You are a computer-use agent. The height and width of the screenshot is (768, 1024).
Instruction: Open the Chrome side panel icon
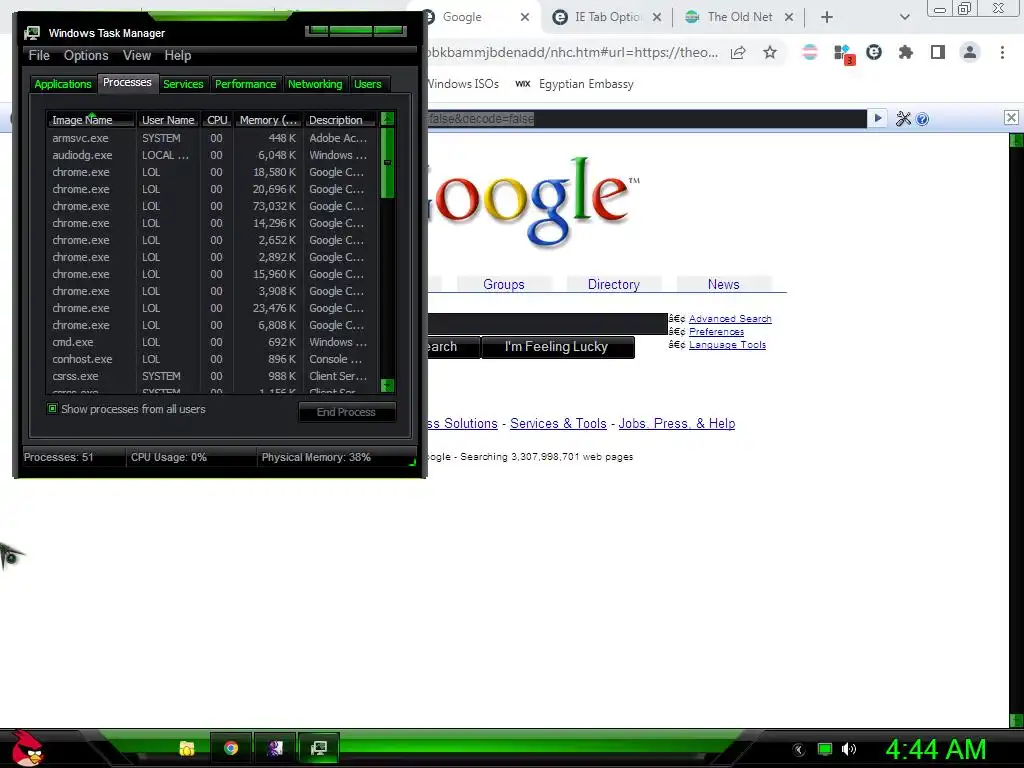938,52
